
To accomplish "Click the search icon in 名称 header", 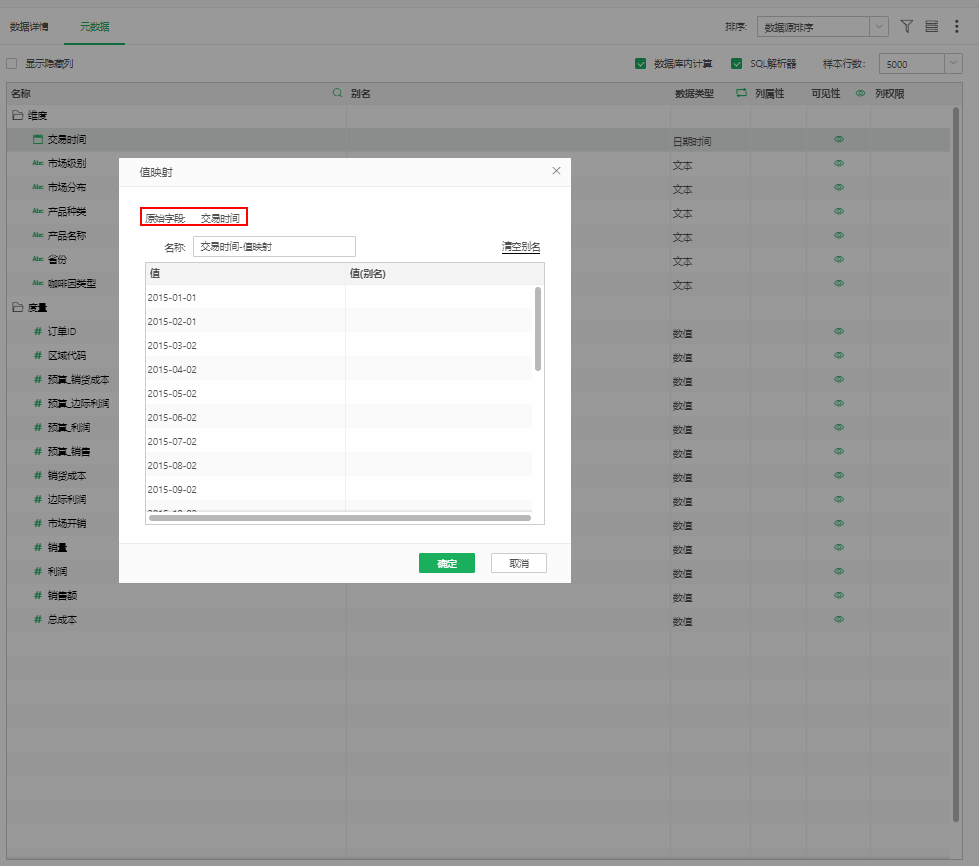I will click(337, 93).
